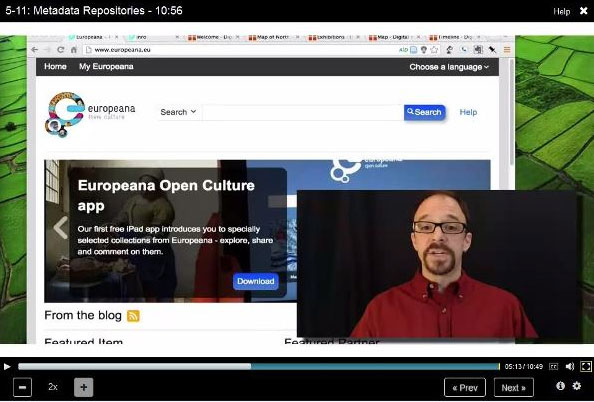The width and height of the screenshot is (594, 402).
Task: Toggle fullscreen video mode
Action: (586, 366)
